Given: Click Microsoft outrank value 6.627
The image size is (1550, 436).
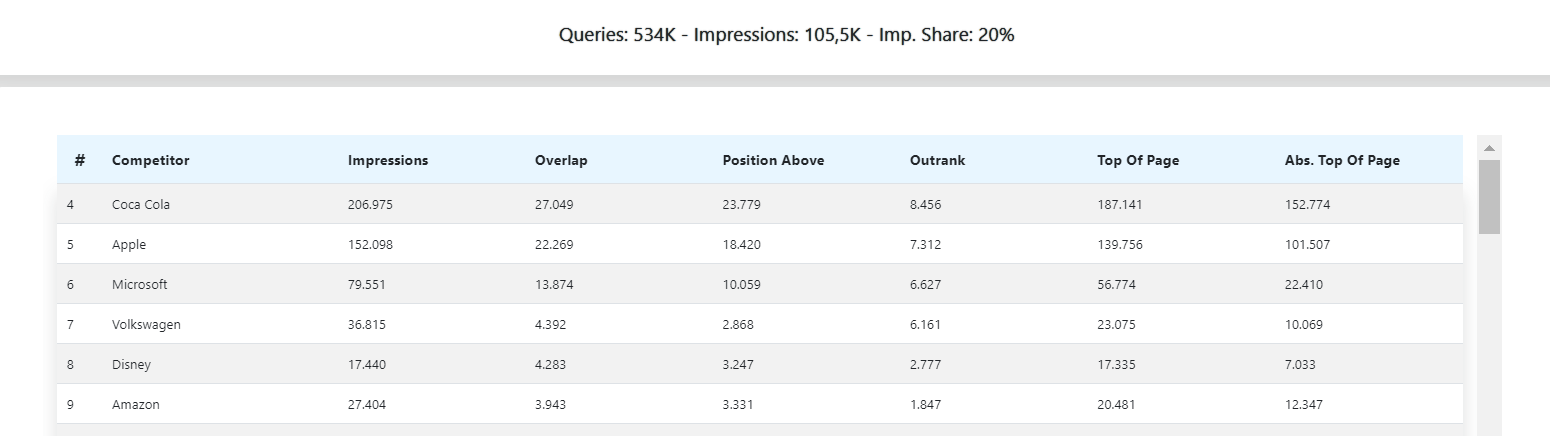Looking at the screenshot, I should point(926,284).
